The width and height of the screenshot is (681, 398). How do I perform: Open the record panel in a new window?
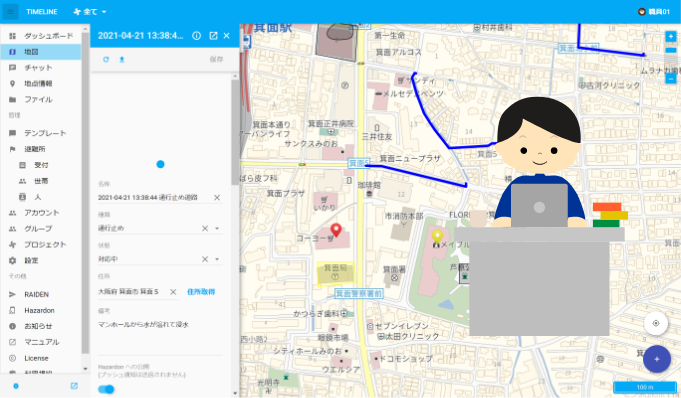(213, 36)
